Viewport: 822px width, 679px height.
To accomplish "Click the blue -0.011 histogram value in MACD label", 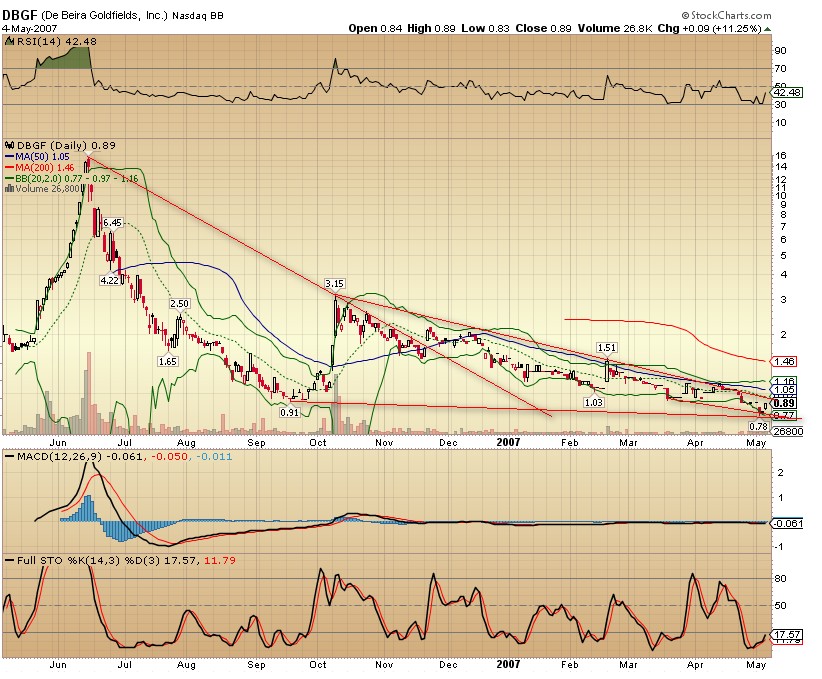I will click(x=214, y=456).
